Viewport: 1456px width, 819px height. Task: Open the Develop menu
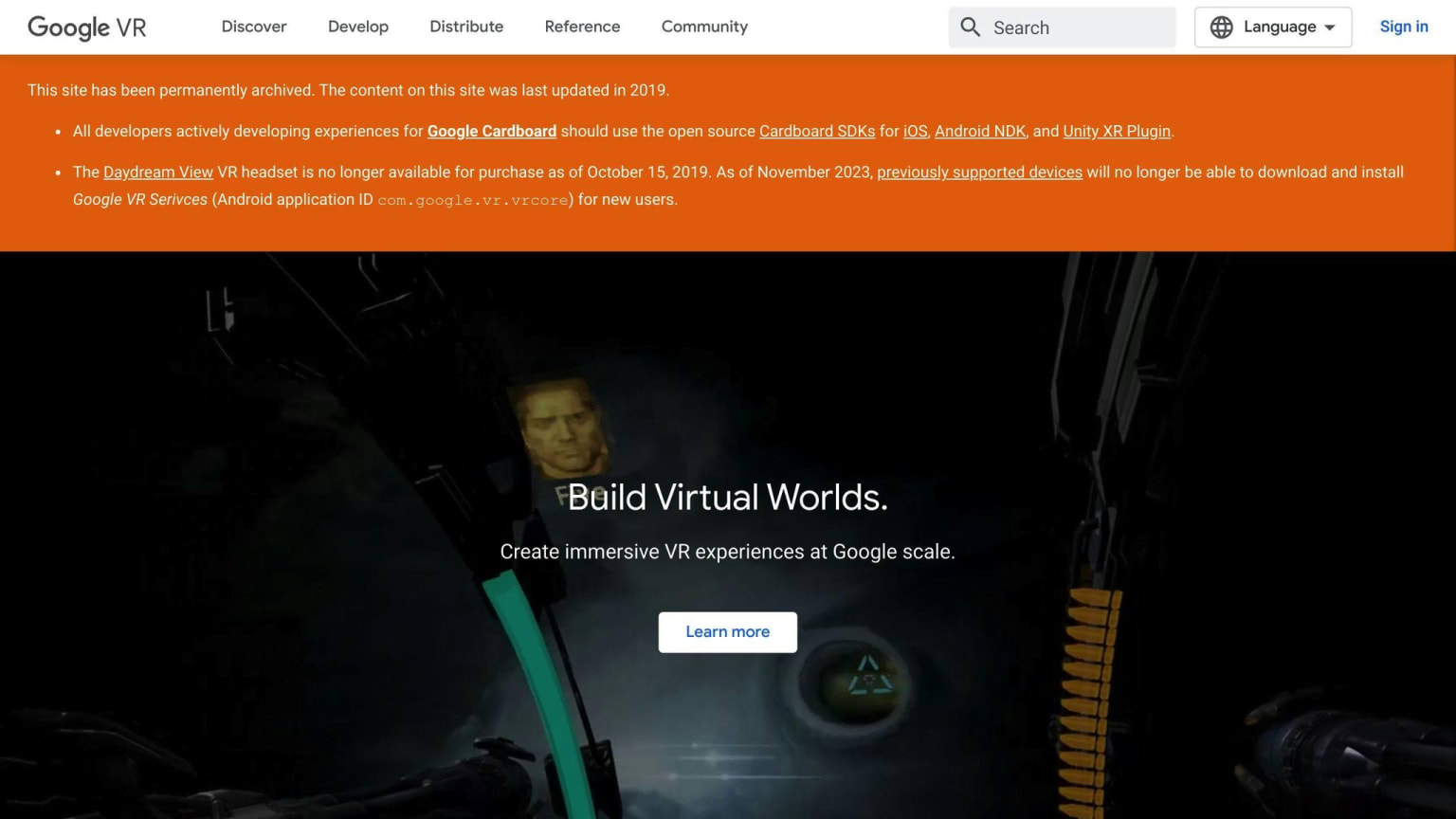358,27
